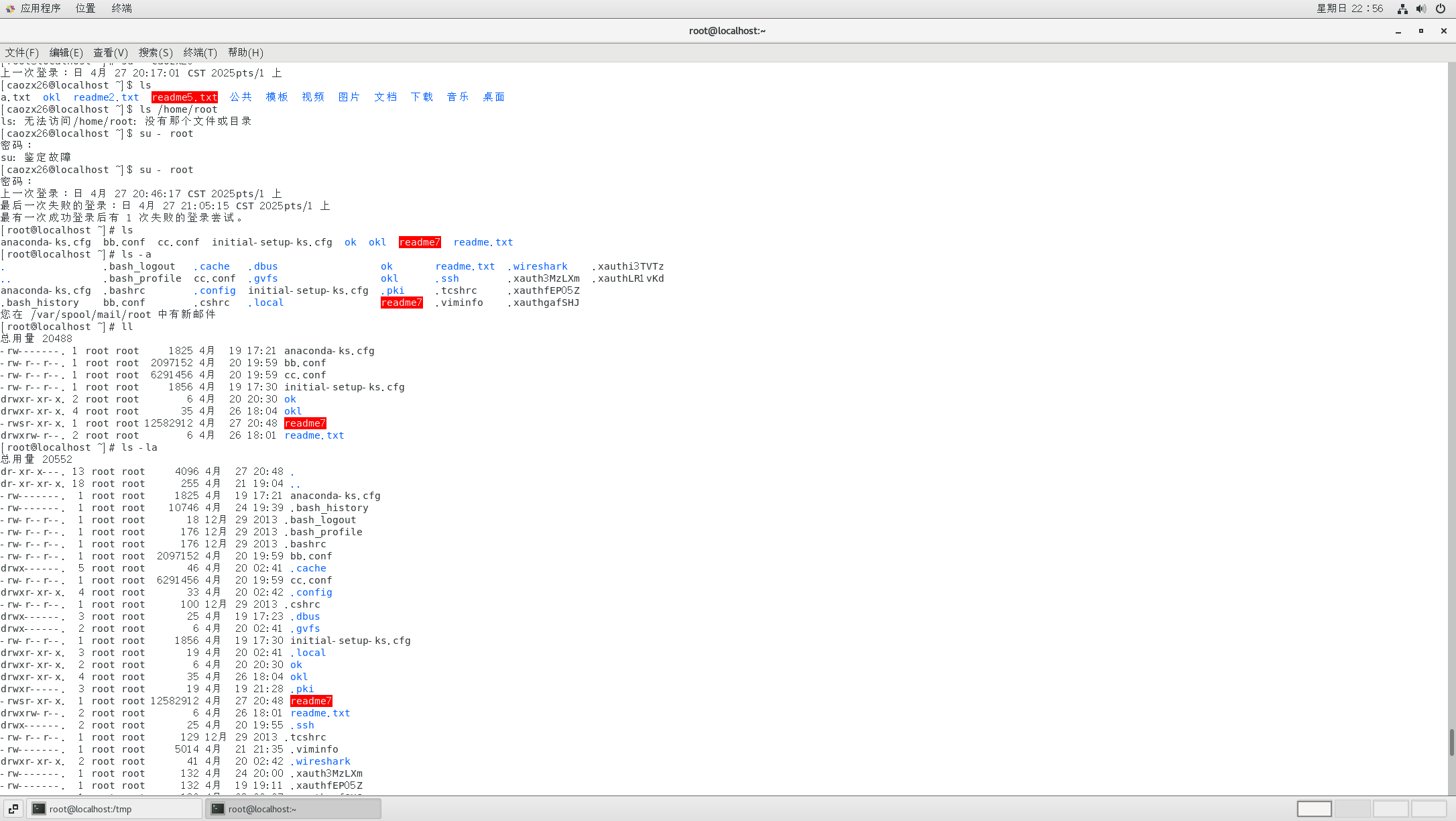The width and height of the screenshot is (1456, 821).
Task: Click the terminal icon of root@localhost:~ task
Action: (x=218, y=809)
